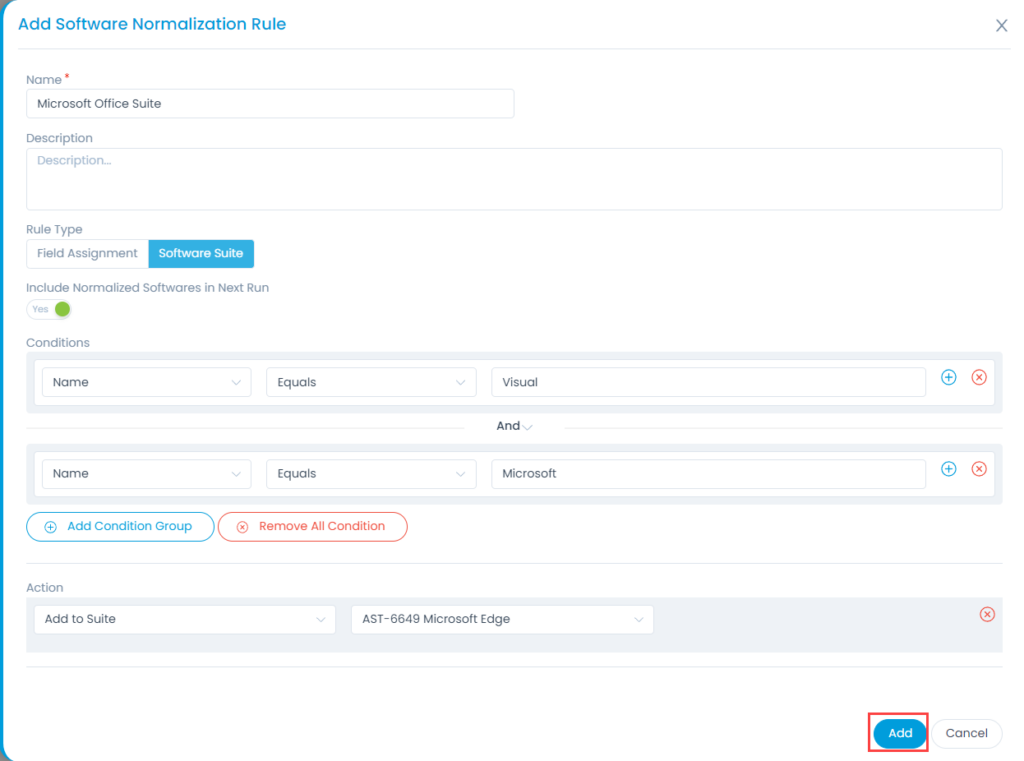The image size is (1024, 761).
Task: Remove the Visual condition row
Action: tap(978, 378)
